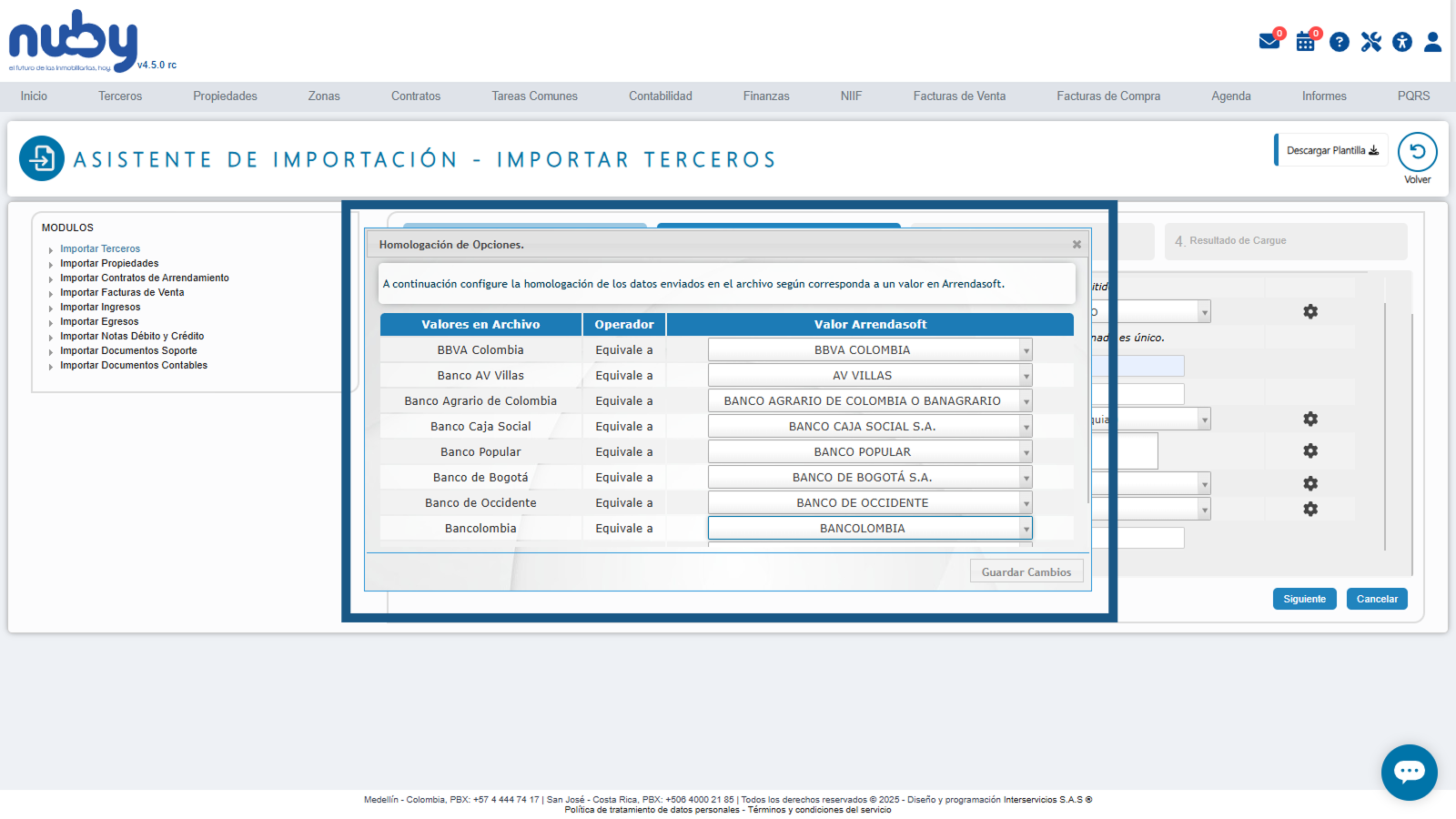The width and height of the screenshot is (1456, 819).
Task: Select Importar Documentos Soporte module
Action: tap(128, 350)
